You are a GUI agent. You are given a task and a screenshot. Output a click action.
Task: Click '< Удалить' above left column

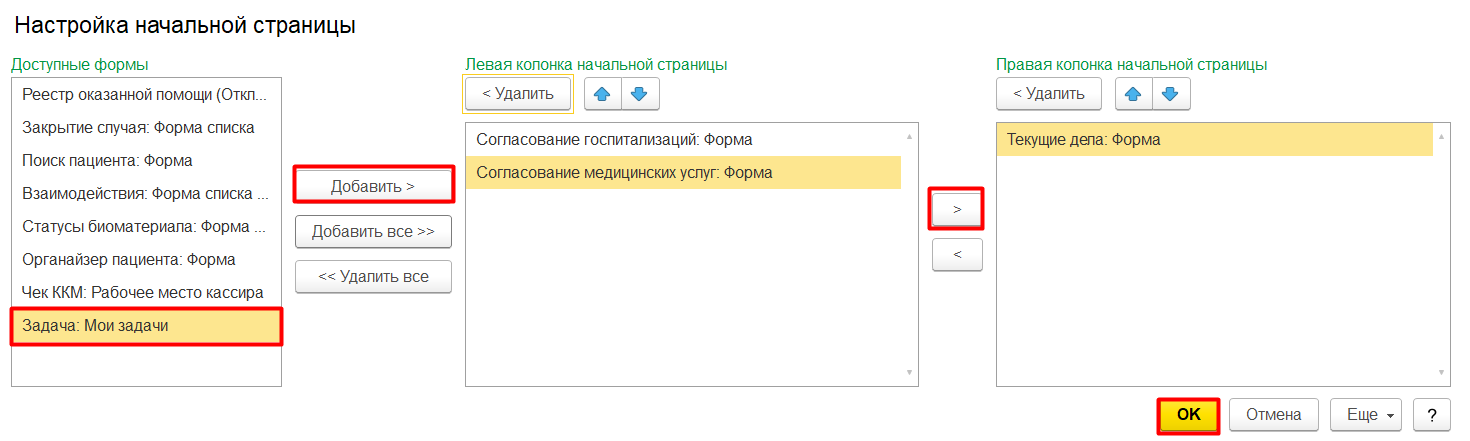pyautogui.click(x=518, y=94)
